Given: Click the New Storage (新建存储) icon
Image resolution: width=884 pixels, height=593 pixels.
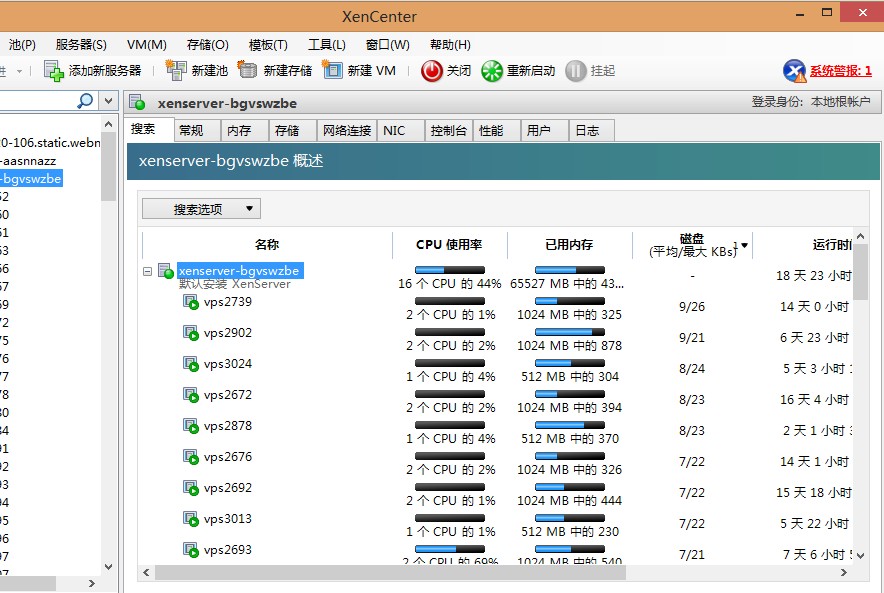Looking at the screenshot, I should pyautogui.click(x=247, y=70).
